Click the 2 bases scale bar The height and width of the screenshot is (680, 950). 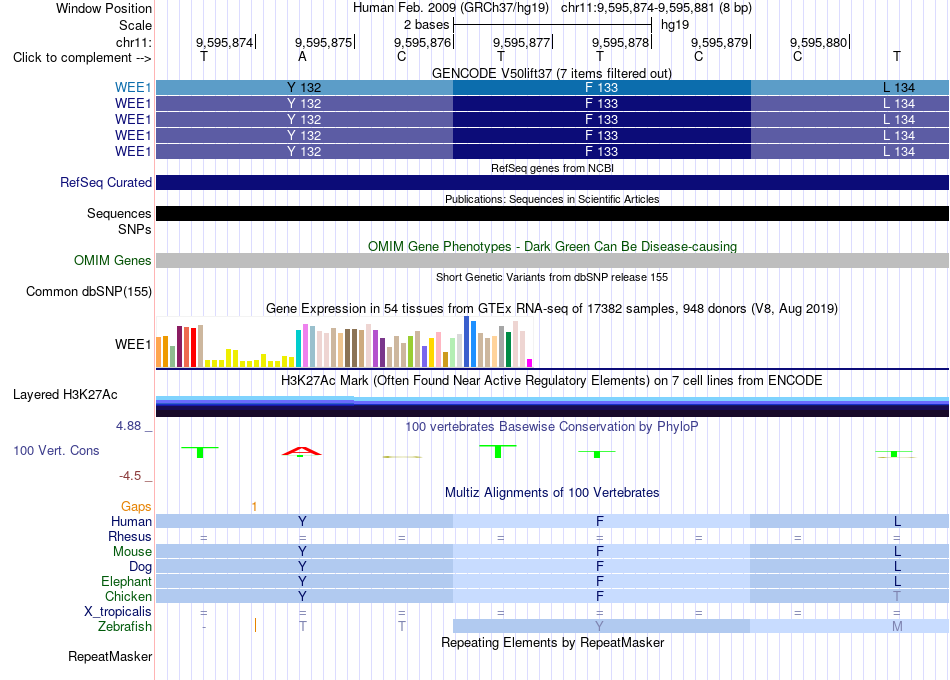coord(552,25)
